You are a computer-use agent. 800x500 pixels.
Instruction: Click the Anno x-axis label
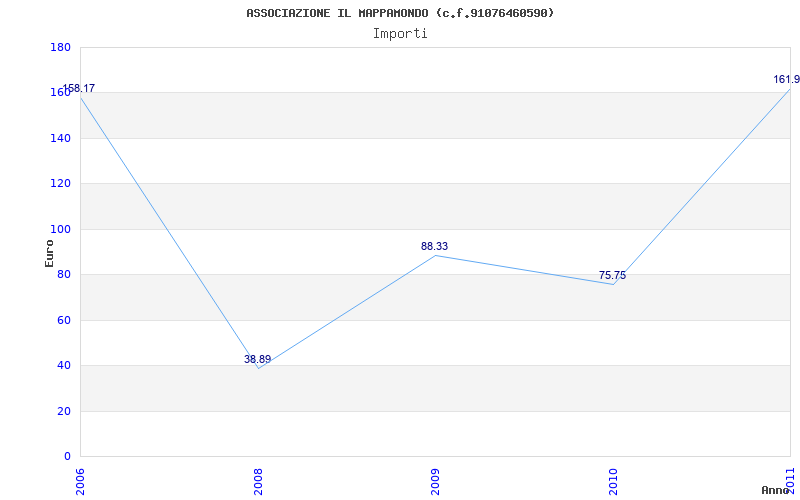[775, 490]
